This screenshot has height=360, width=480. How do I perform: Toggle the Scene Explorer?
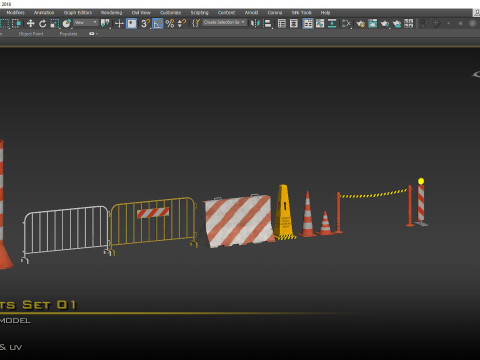(282, 23)
